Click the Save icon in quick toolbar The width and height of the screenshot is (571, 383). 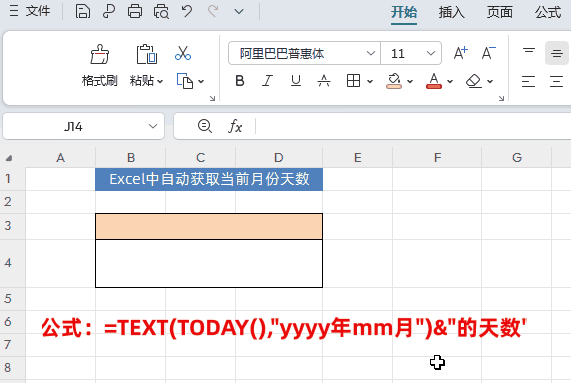click(83, 11)
